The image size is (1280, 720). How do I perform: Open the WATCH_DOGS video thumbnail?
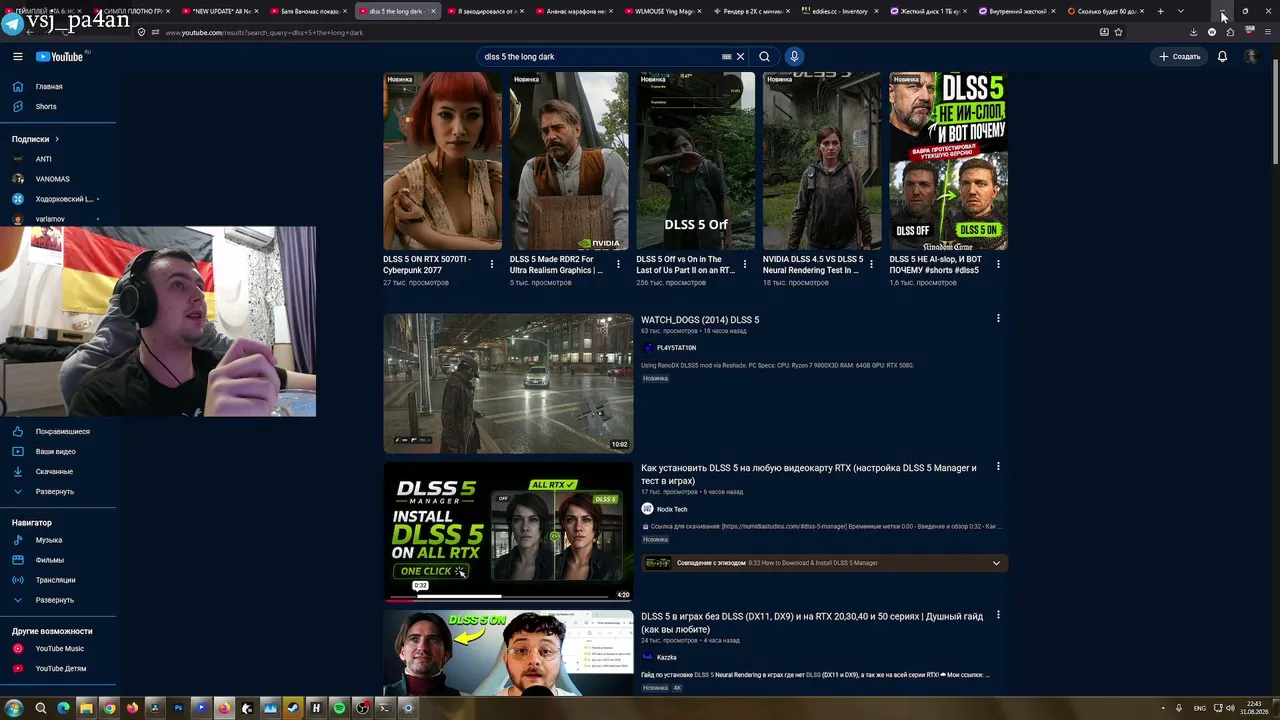[x=508, y=384]
